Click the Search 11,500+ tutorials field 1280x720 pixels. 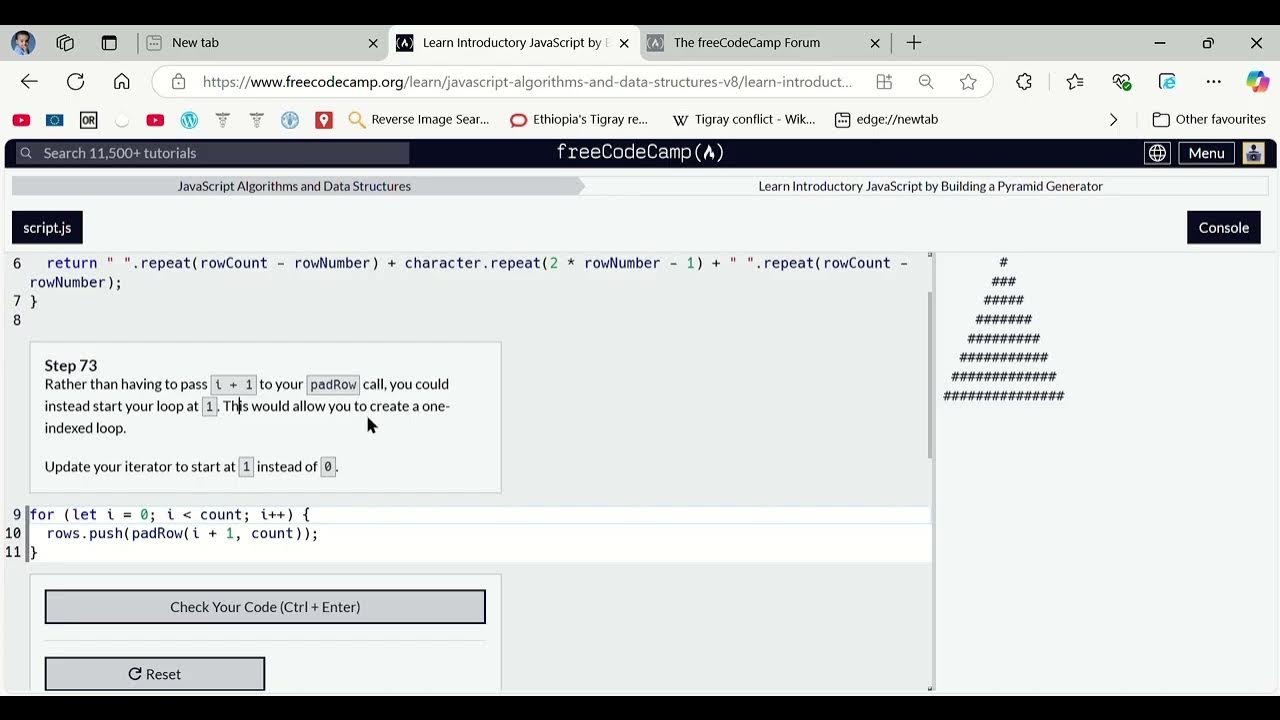(x=212, y=153)
